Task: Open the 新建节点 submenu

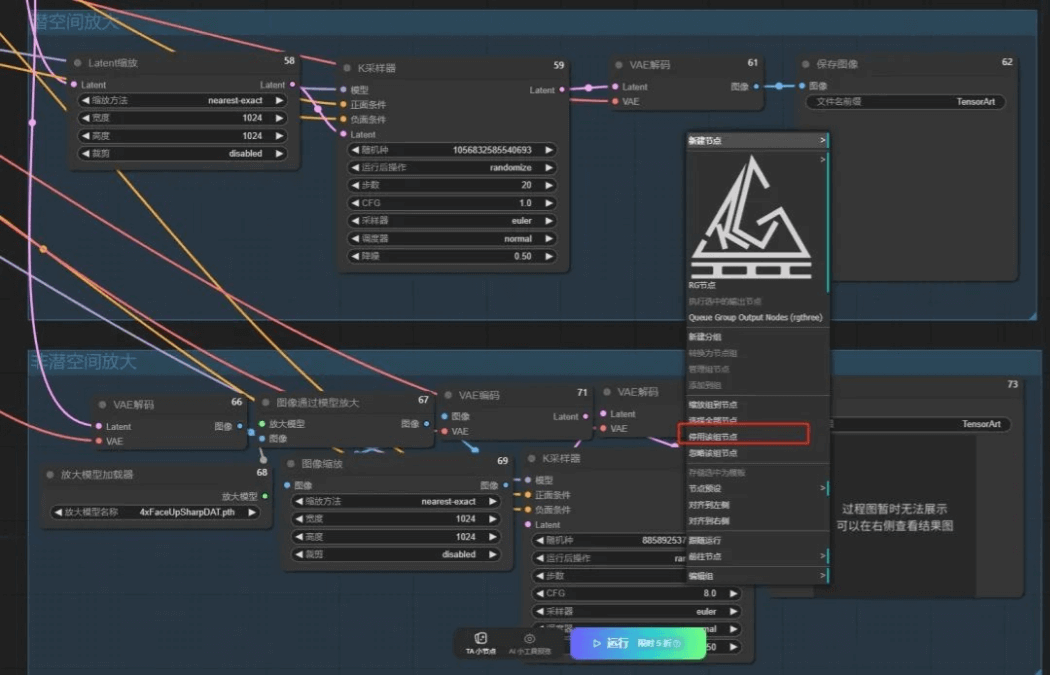Action: [757, 141]
